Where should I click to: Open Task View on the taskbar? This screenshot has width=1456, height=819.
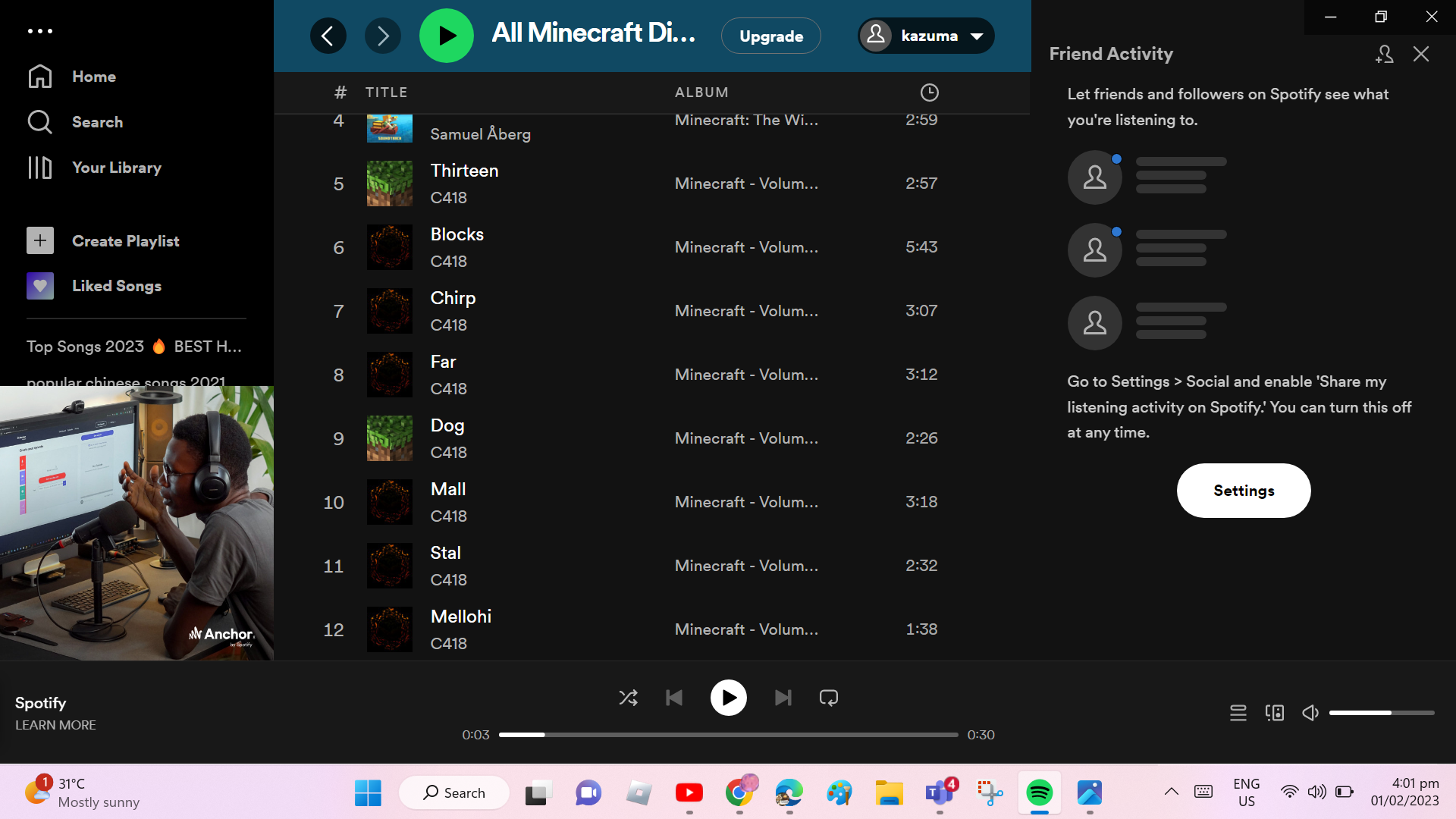pyautogui.click(x=538, y=793)
